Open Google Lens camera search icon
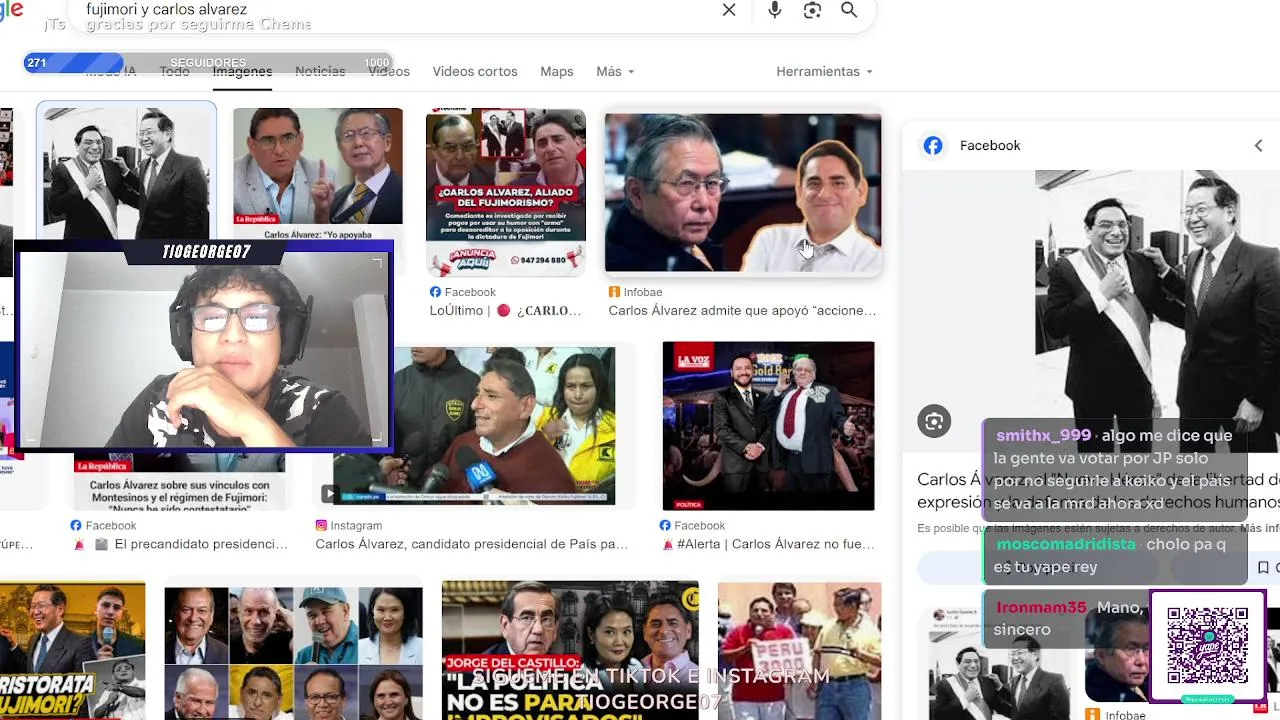Viewport: 1280px width, 720px height. 812,10
